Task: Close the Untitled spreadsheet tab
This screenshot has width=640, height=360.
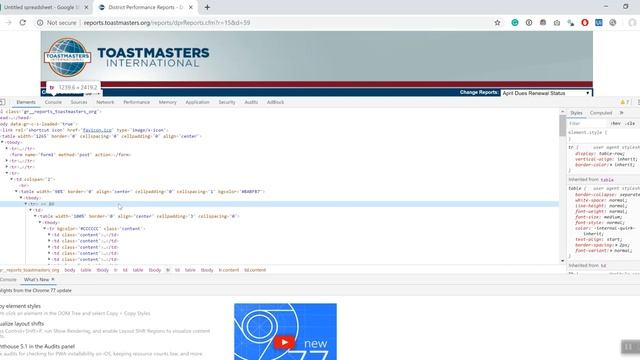Action: tap(86, 7)
